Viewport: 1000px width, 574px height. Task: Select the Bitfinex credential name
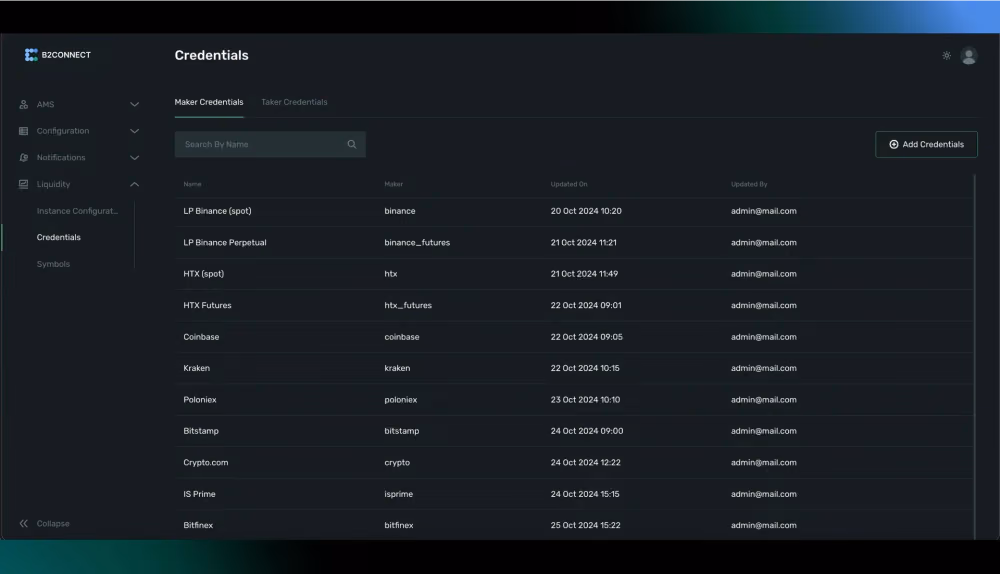(198, 526)
